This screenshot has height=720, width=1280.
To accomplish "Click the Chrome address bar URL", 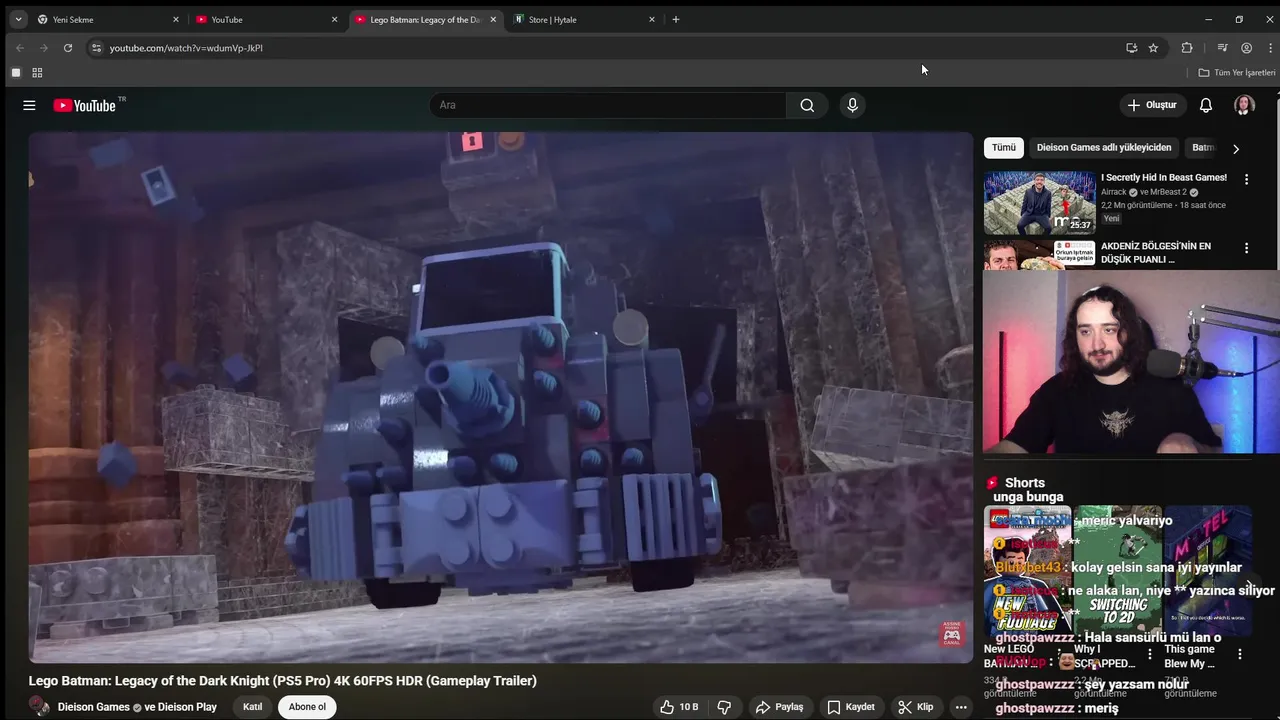I will 186,48.
